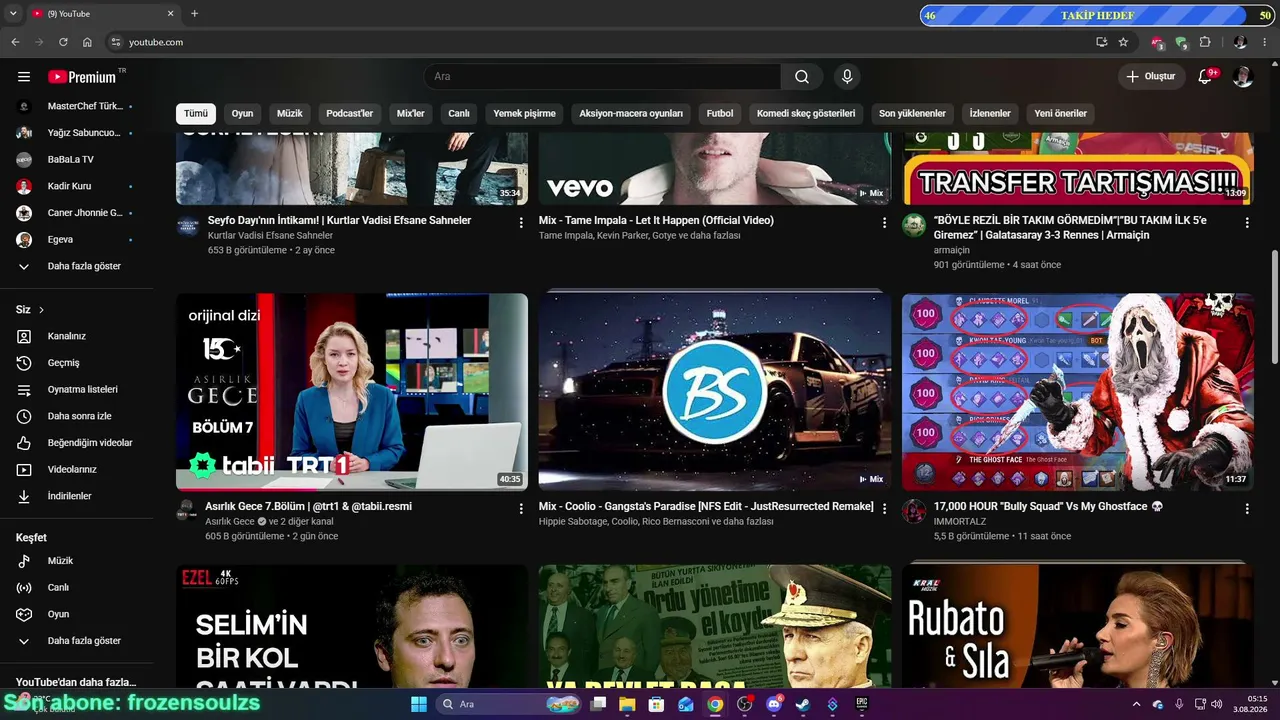Select the Podcast'ler chip

tap(350, 113)
